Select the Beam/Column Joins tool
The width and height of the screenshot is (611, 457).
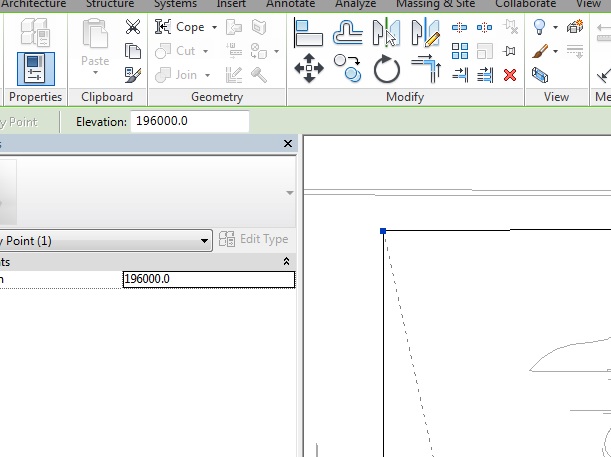coord(234,51)
